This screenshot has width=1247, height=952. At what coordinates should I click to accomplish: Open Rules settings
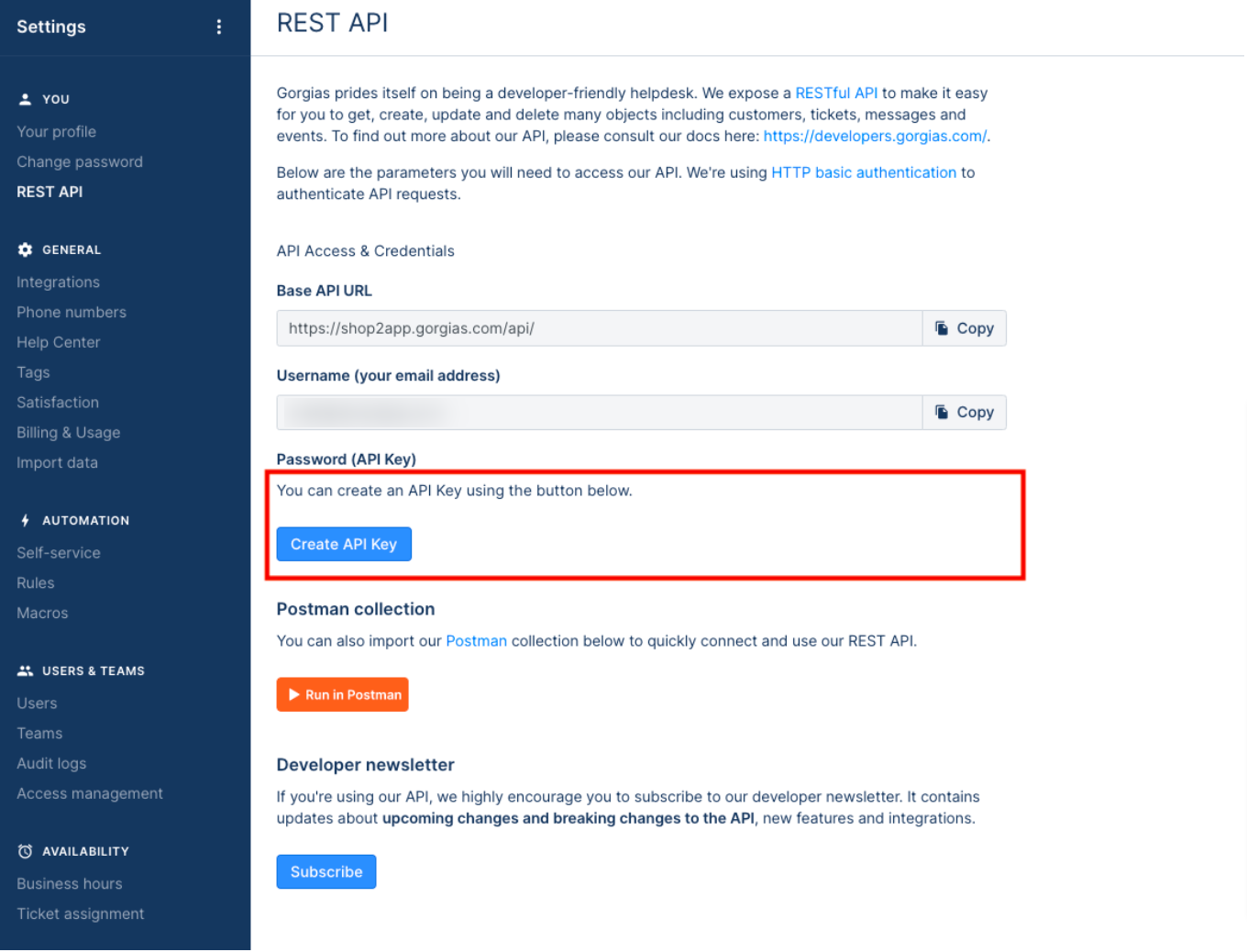point(36,582)
